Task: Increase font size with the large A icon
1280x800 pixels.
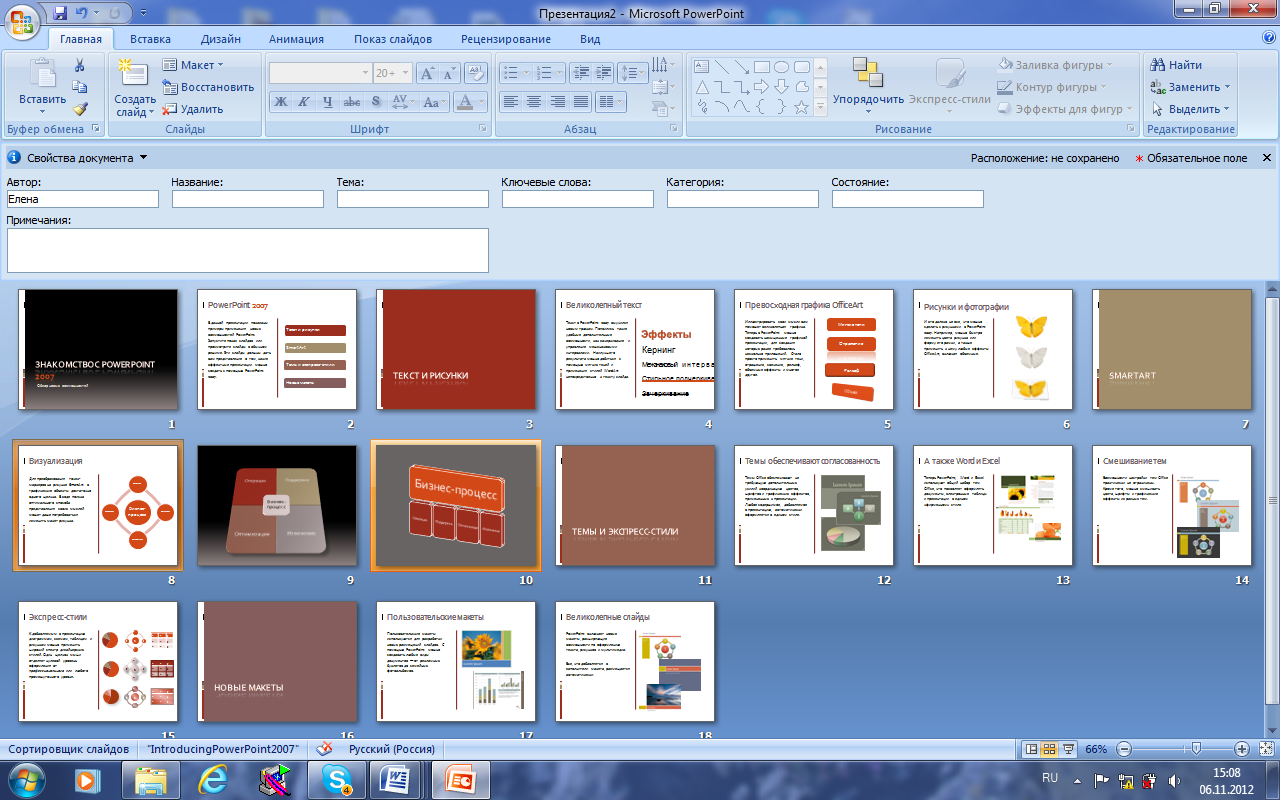Action: click(425, 73)
